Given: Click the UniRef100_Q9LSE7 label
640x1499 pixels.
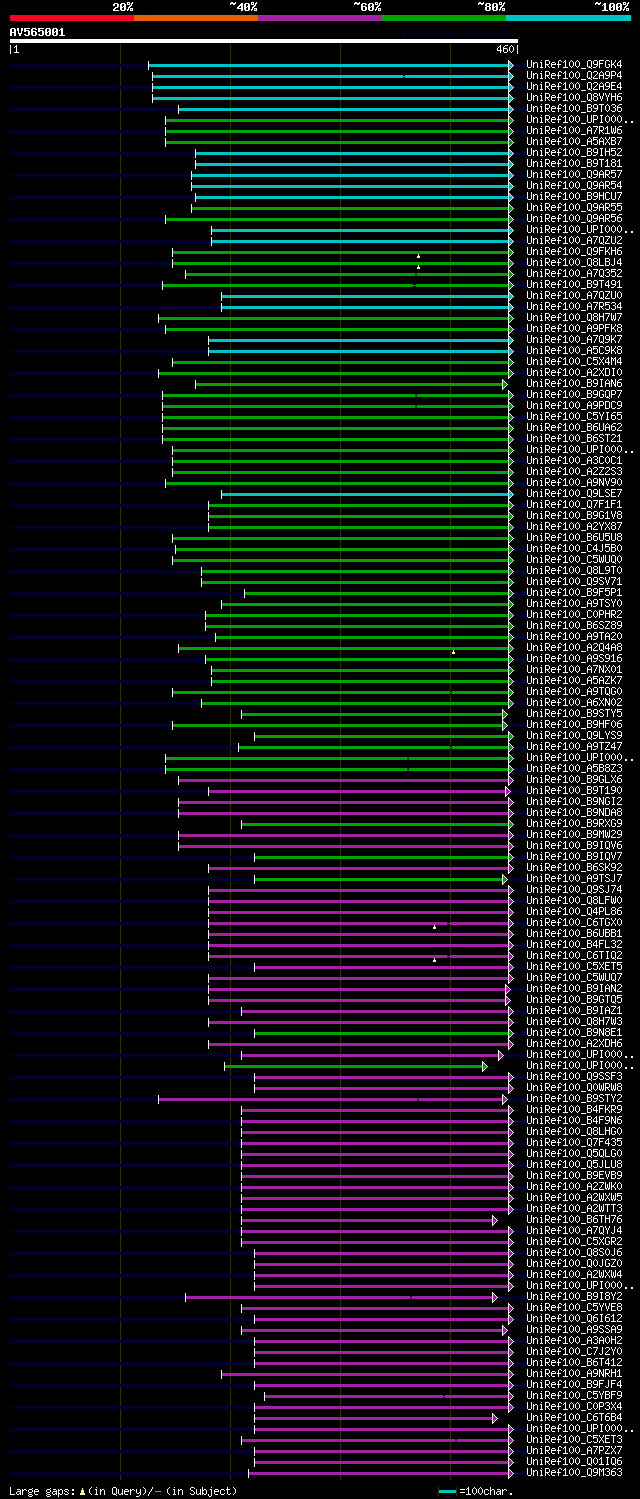Looking at the screenshot, I should click(574, 494).
